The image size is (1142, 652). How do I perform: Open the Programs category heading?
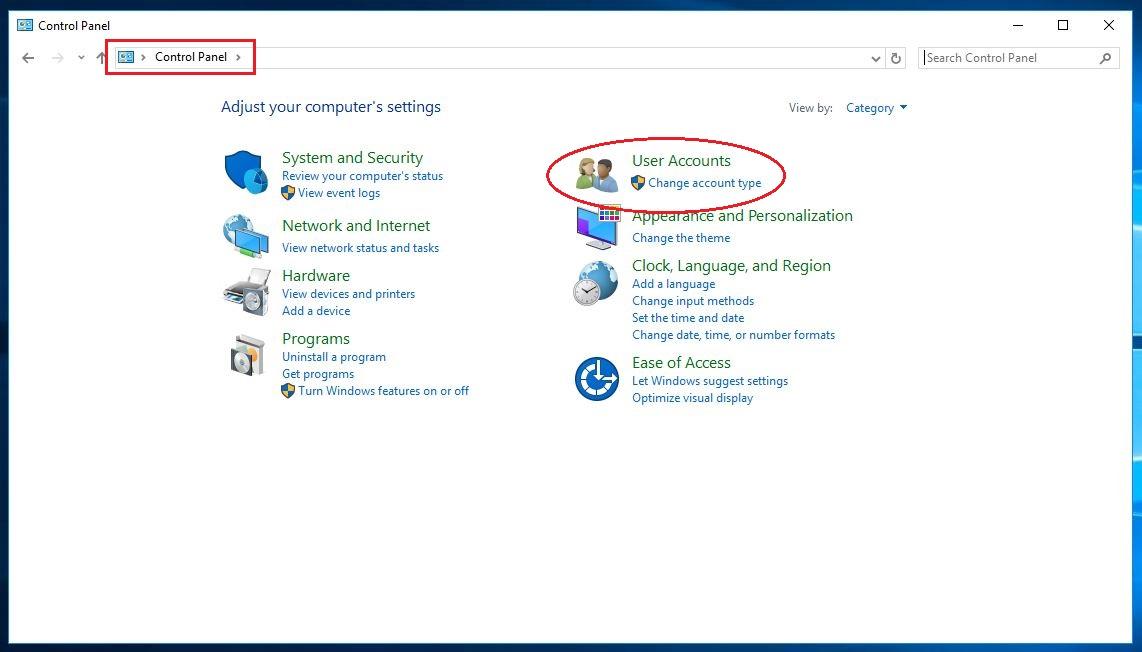(x=316, y=339)
